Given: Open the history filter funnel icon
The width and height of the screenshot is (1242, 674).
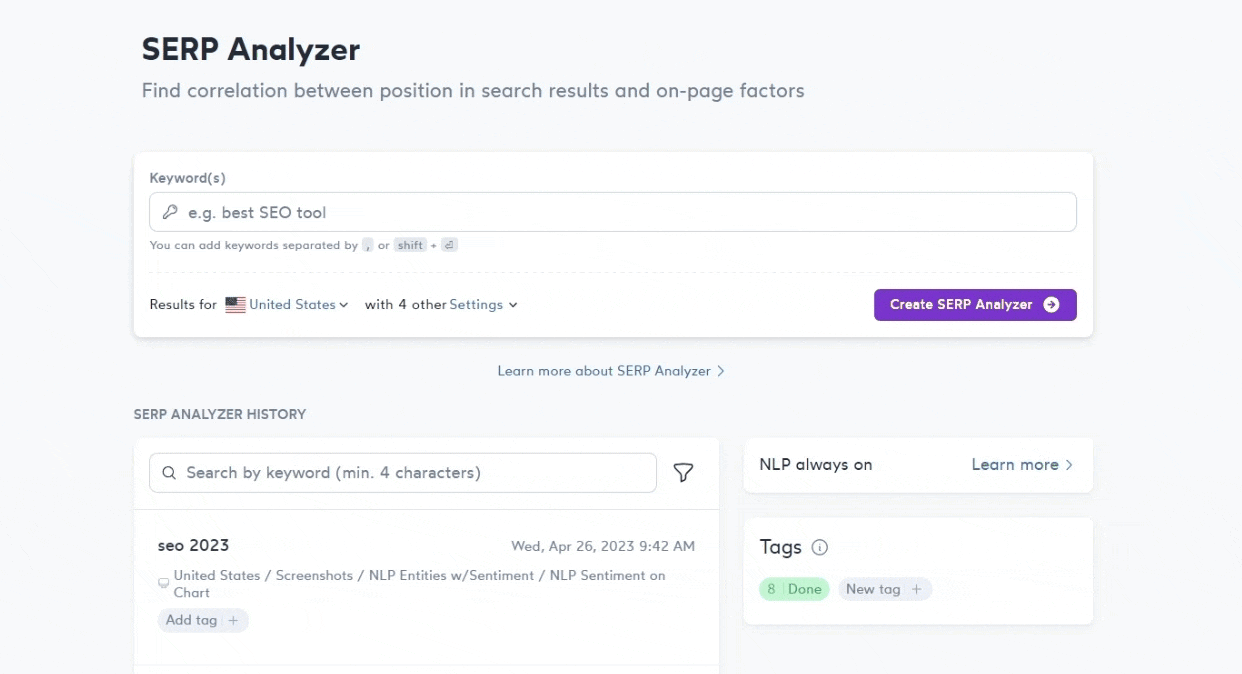Looking at the screenshot, I should [683, 473].
